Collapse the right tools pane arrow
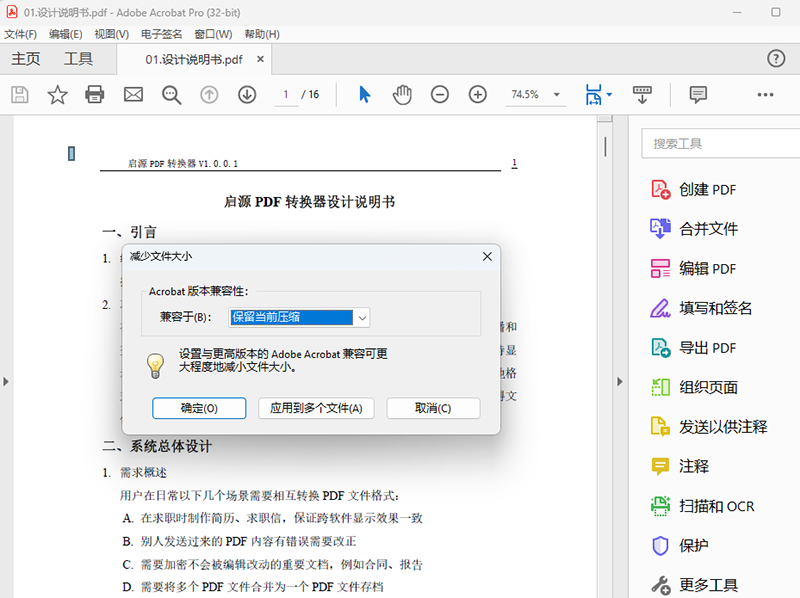Image resolution: width=800 pixels, height=598 pixels. point(619,382)
